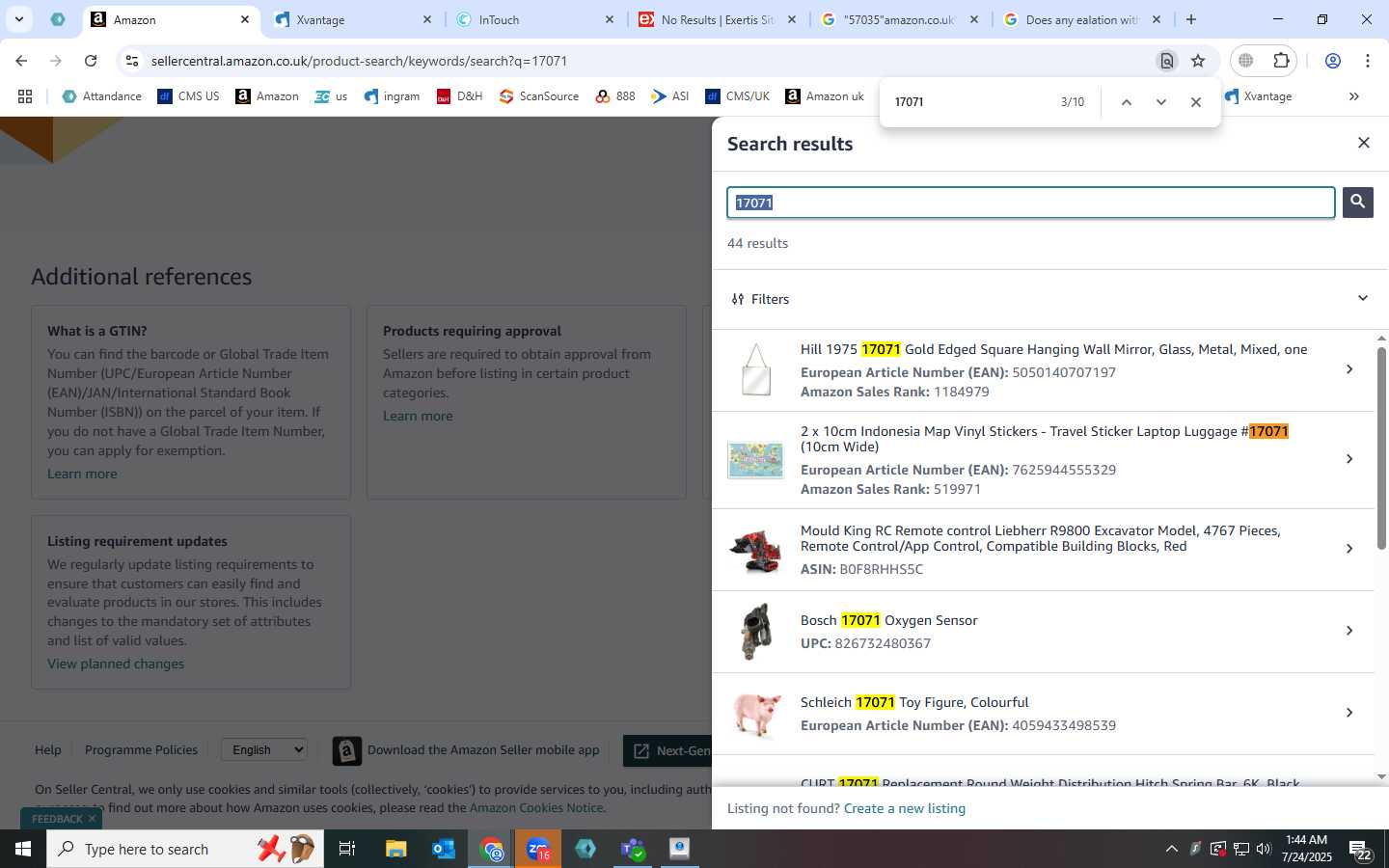Open Indonesia Map Vinyl Stickers result chevron
This screenshot has width=1389, height=868.
1349,459
